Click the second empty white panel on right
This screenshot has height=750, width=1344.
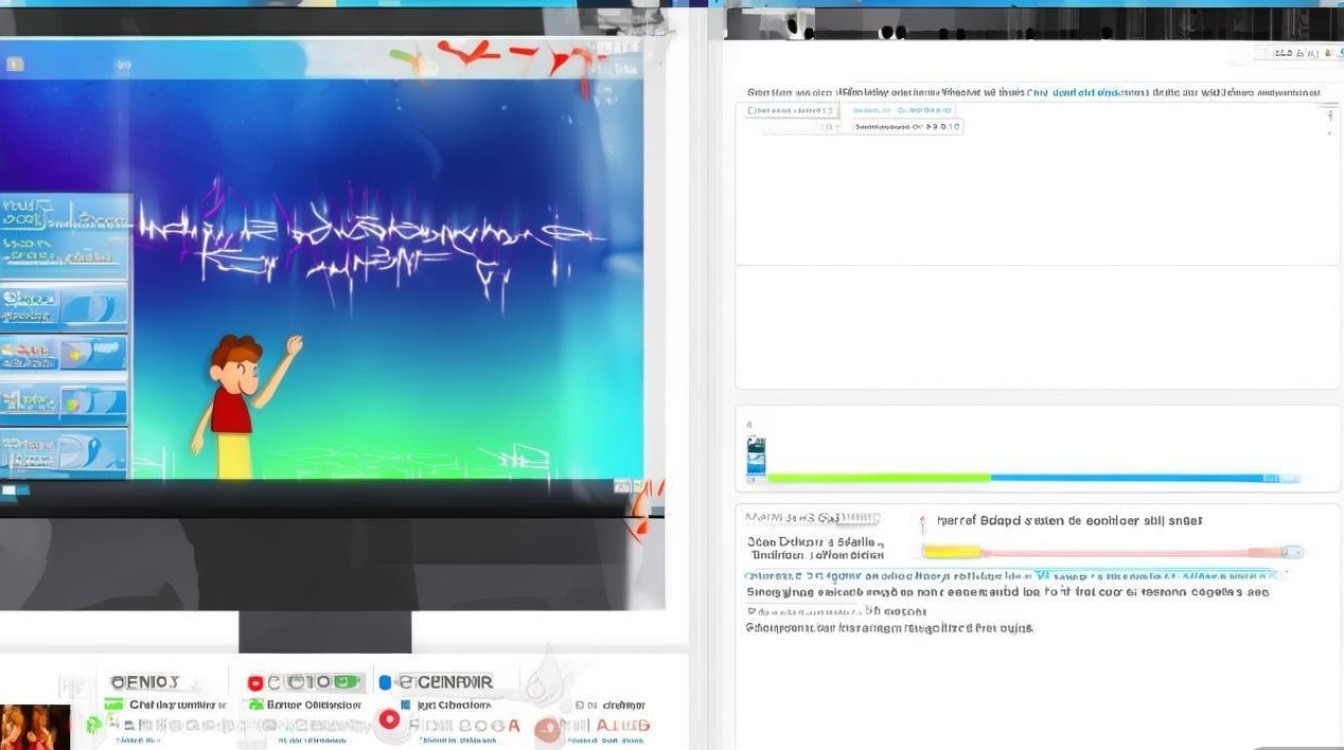1037,328
